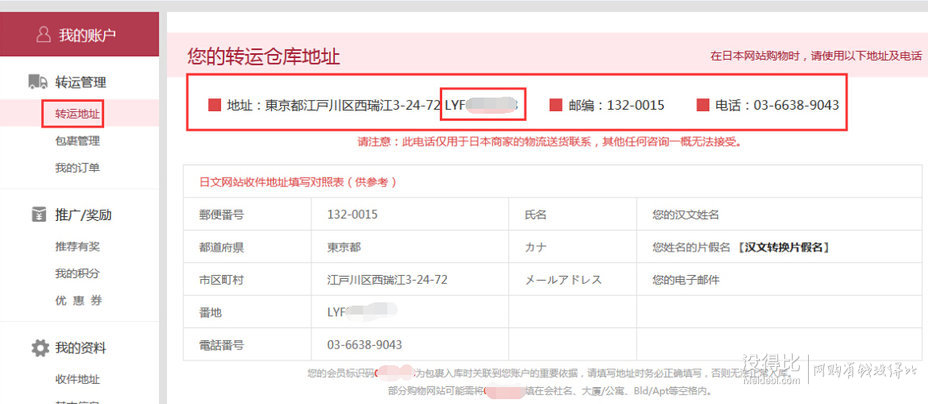Open 我的订单 page
This screenshot has height=404, width=928.
(x=77, y=168)
